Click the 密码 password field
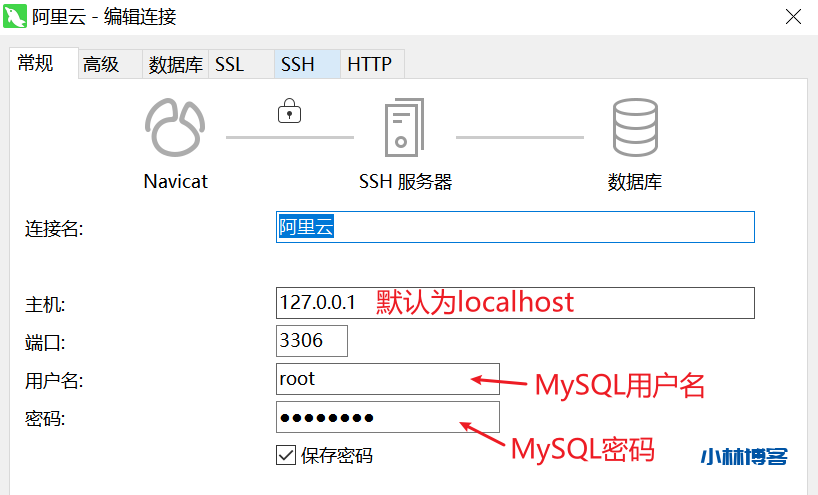The width and height of the screenshot is (818, 495). click(x=386, y=417)
